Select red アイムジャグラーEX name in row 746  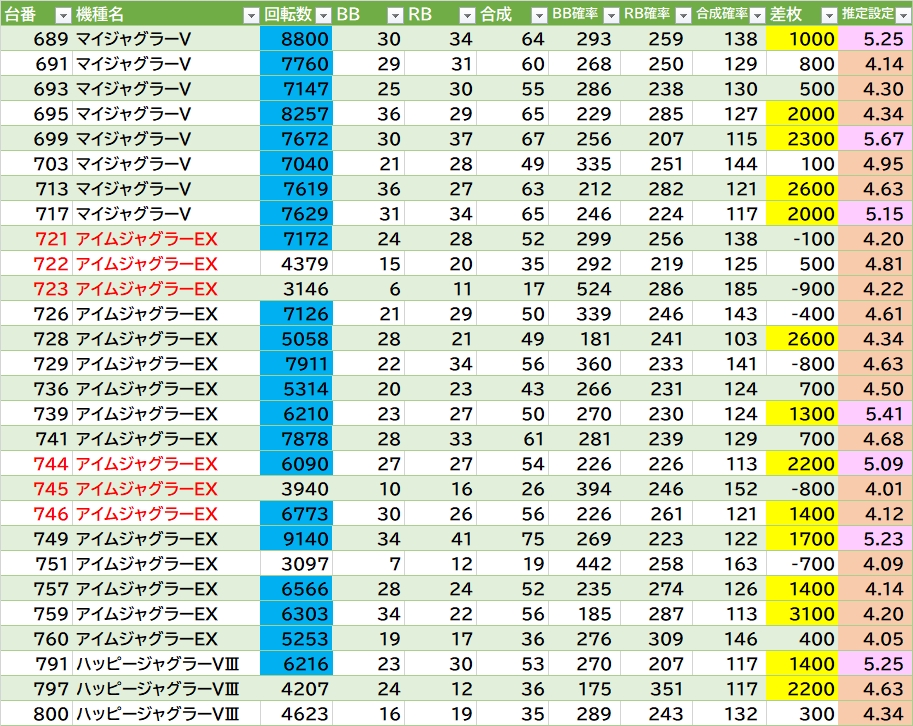coord(166,514)
